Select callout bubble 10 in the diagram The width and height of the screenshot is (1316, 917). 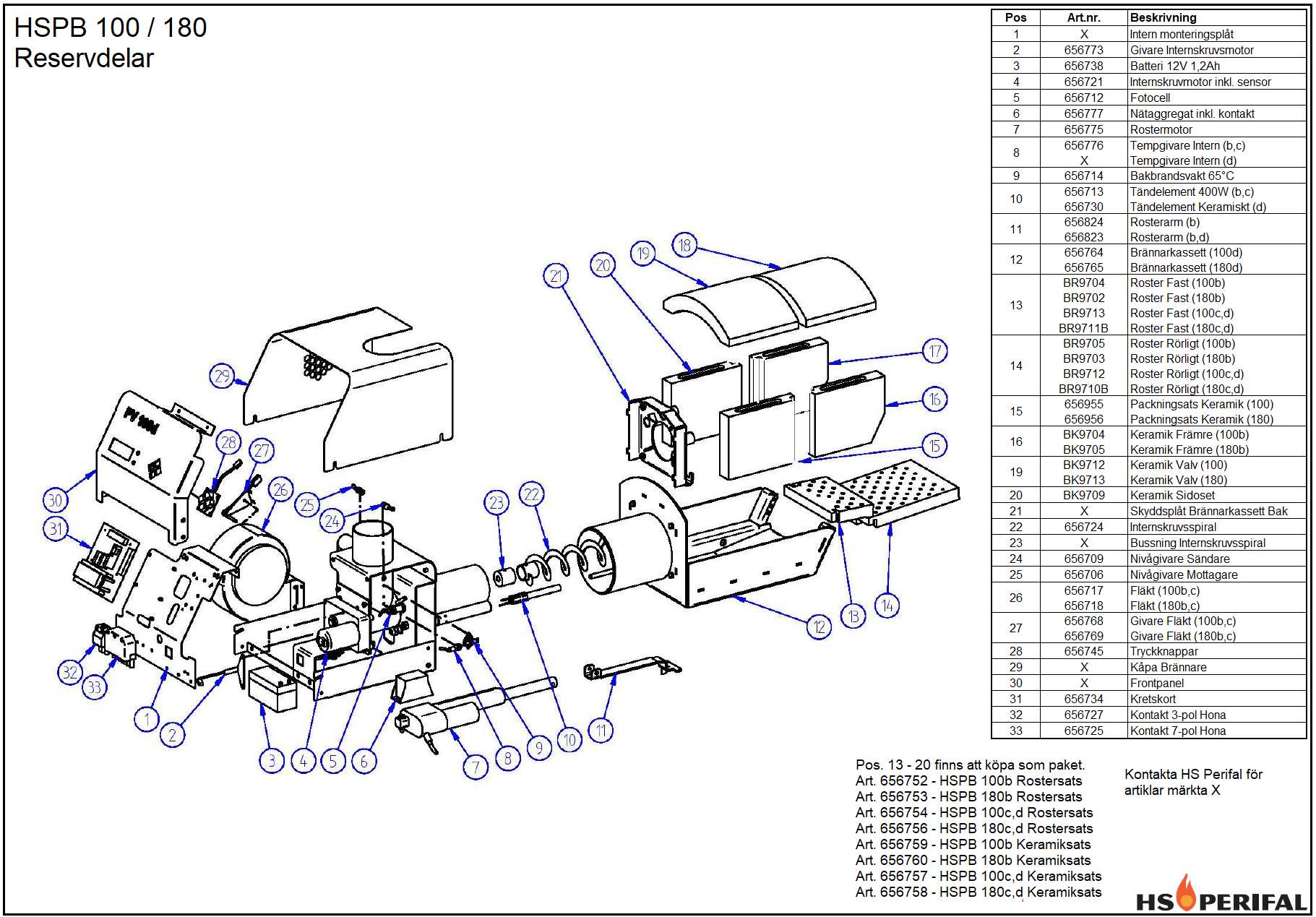tap(569, 740)
